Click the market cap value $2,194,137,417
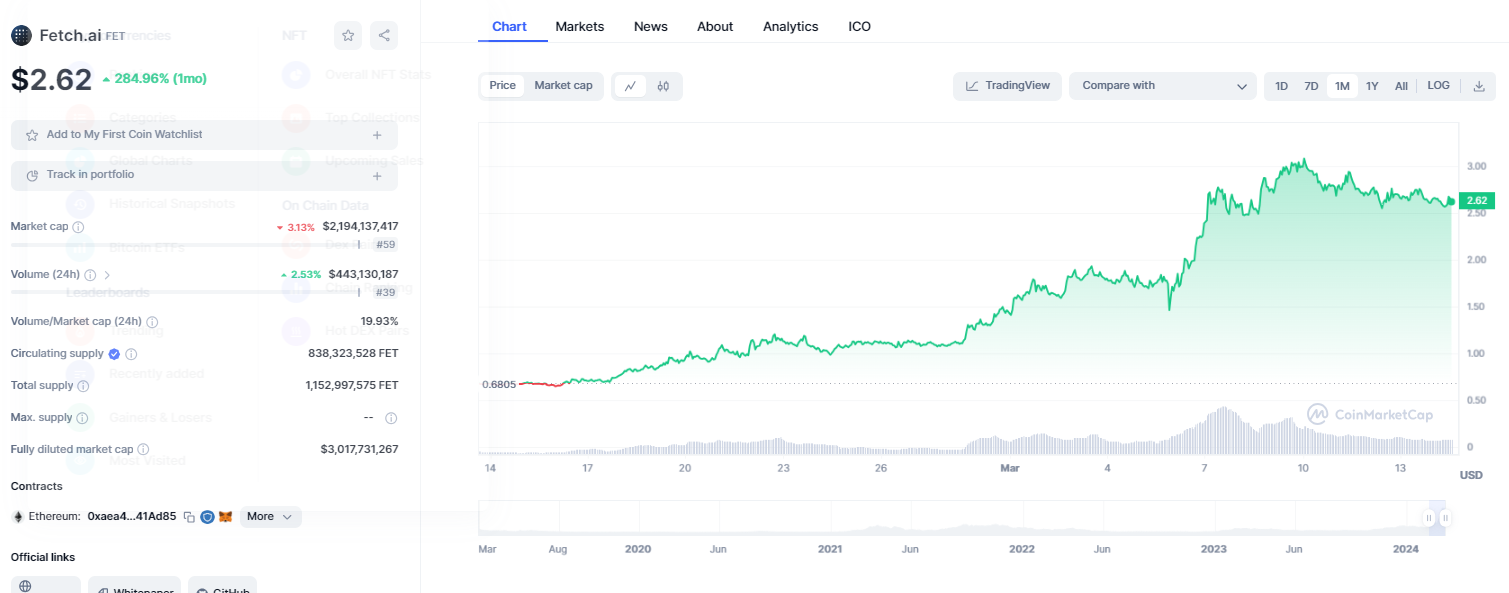1509x593 pixels. click(360, 227)
